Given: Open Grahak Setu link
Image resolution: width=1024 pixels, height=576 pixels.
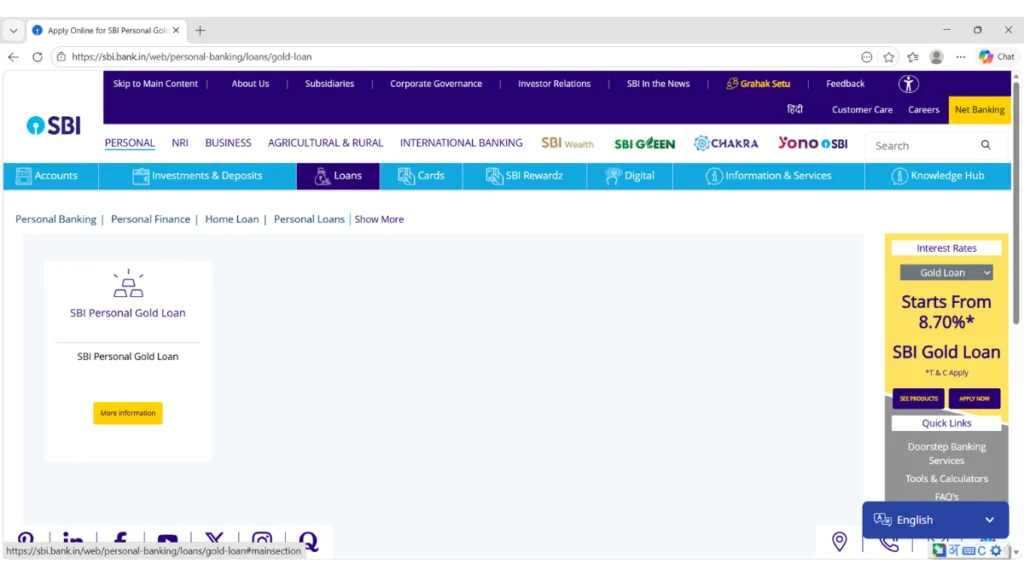Looking at the screenshot, I should [758, 84].
